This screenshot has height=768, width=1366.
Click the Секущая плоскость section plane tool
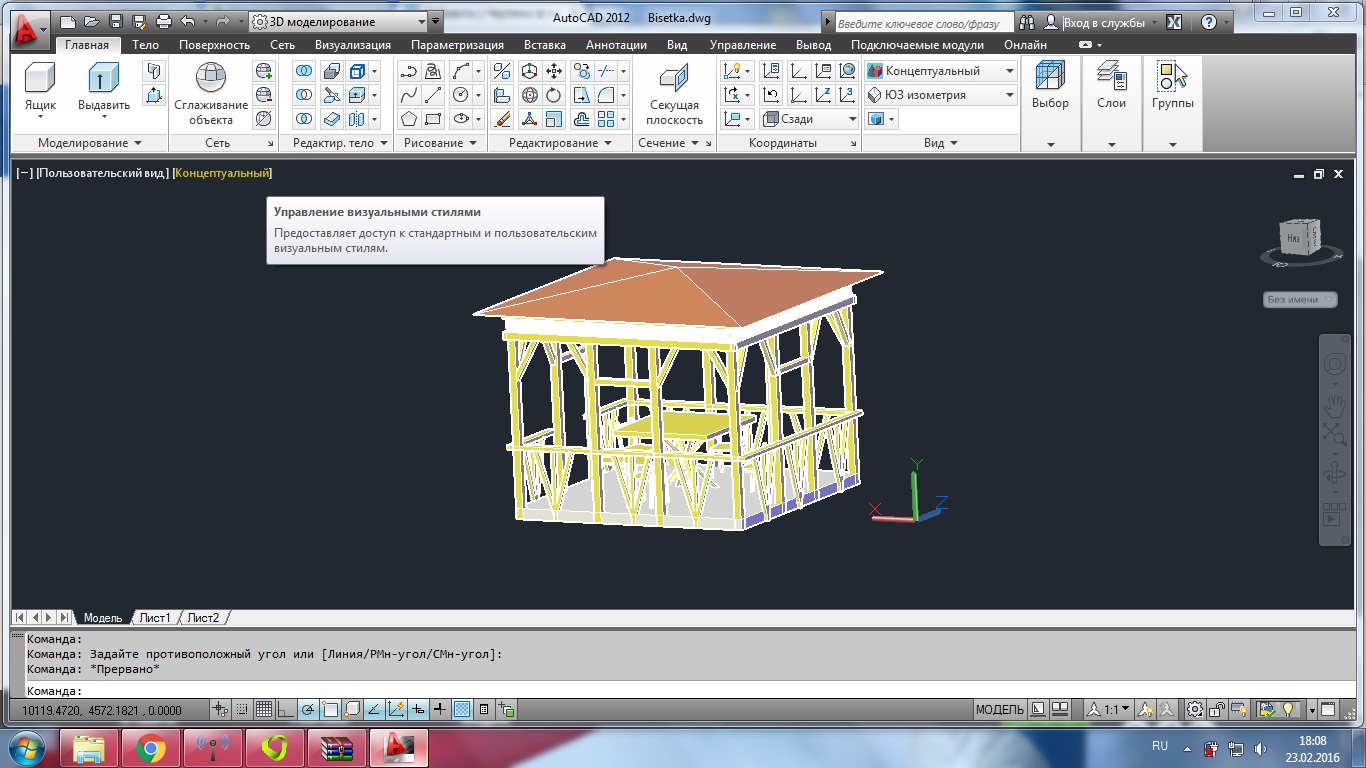(674, 94)
